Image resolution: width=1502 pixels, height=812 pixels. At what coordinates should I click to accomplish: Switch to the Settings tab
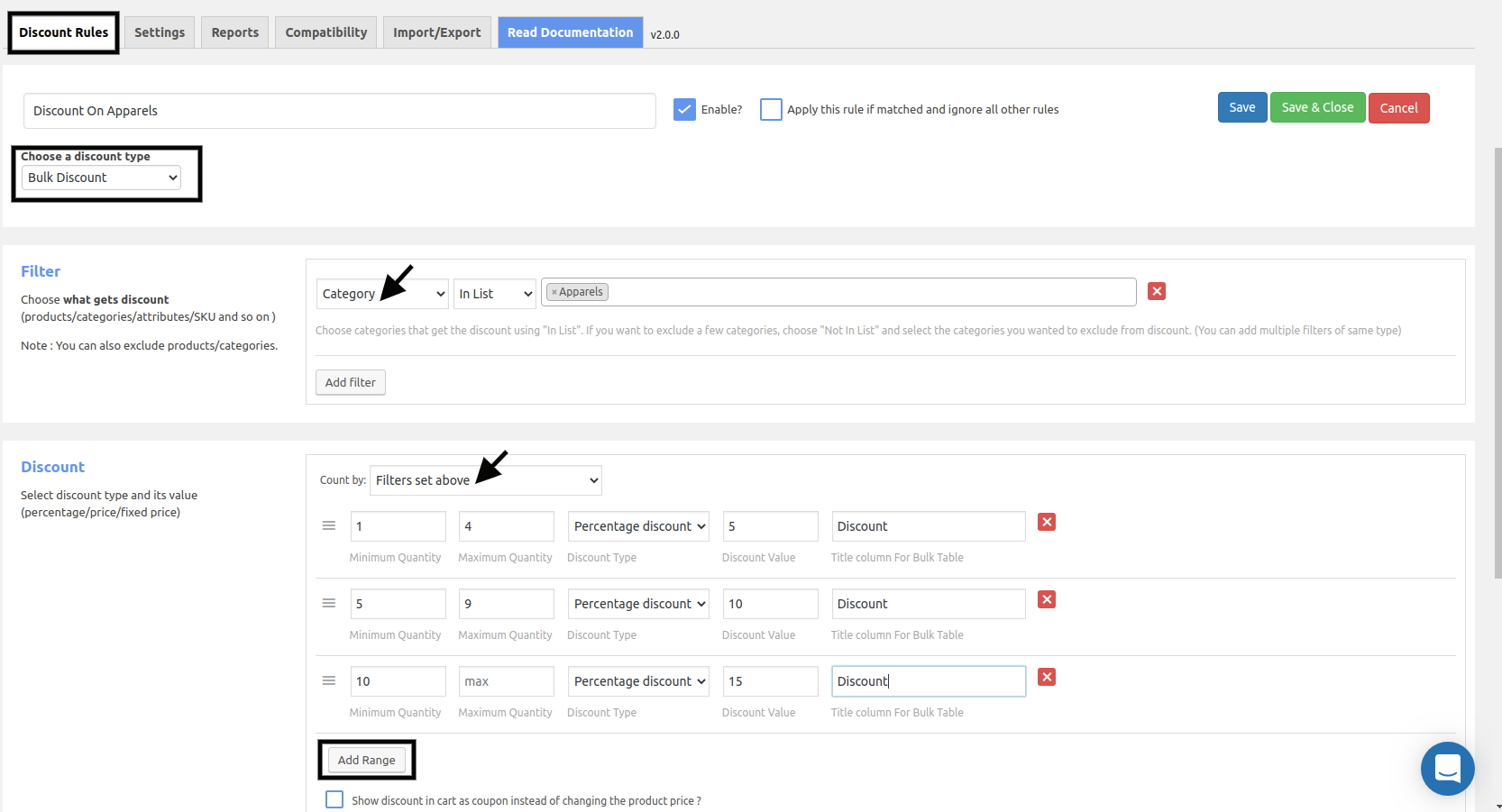pyautogui.click(x=160, y=32)
